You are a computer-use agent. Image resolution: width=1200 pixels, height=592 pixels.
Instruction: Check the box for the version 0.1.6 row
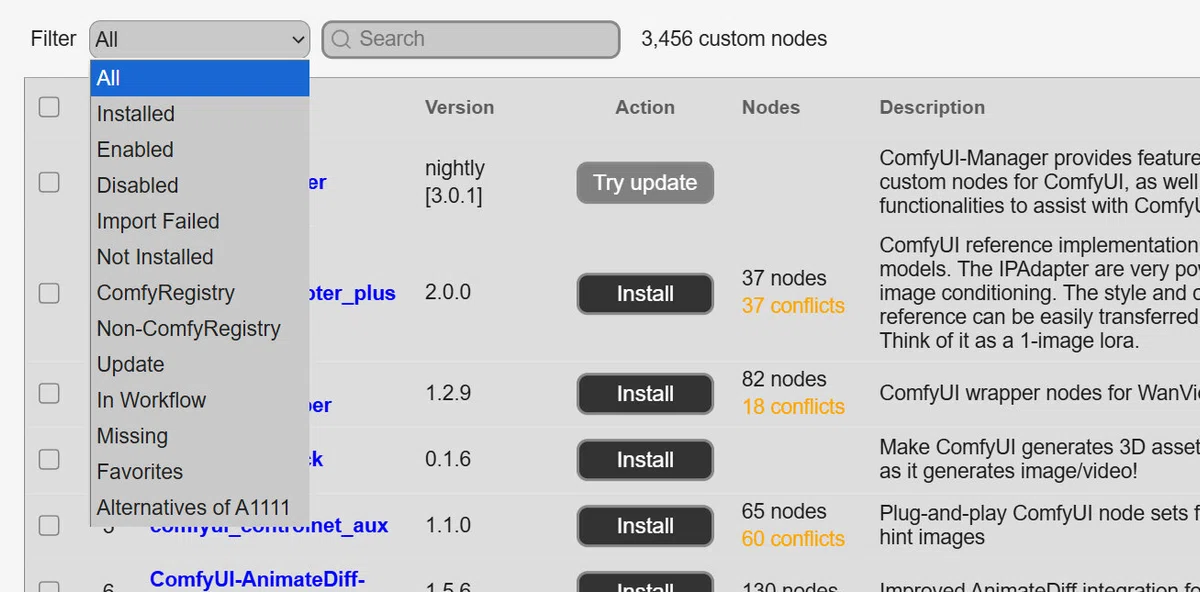tap(49, 459)
